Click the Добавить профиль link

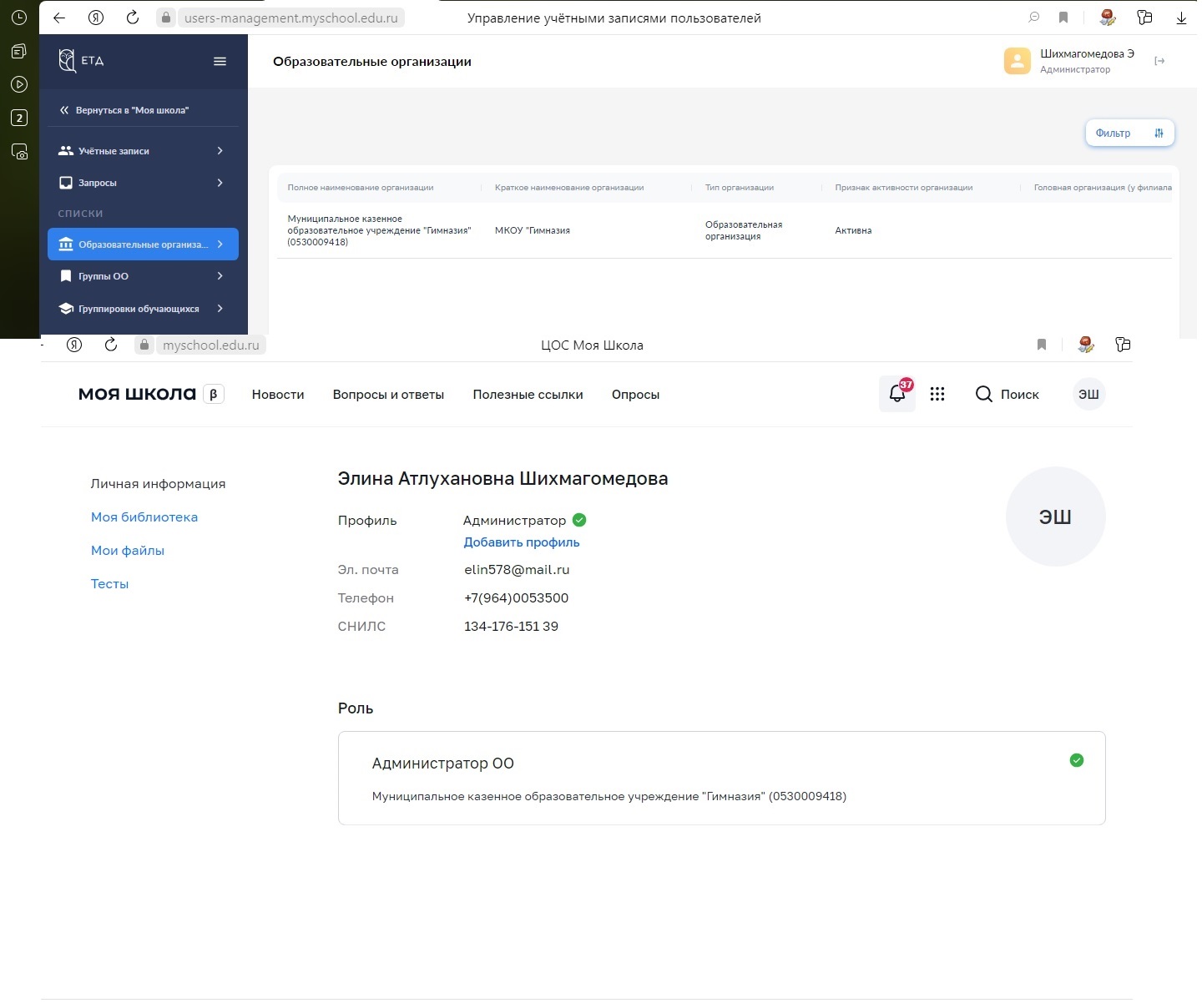(522, 542)
